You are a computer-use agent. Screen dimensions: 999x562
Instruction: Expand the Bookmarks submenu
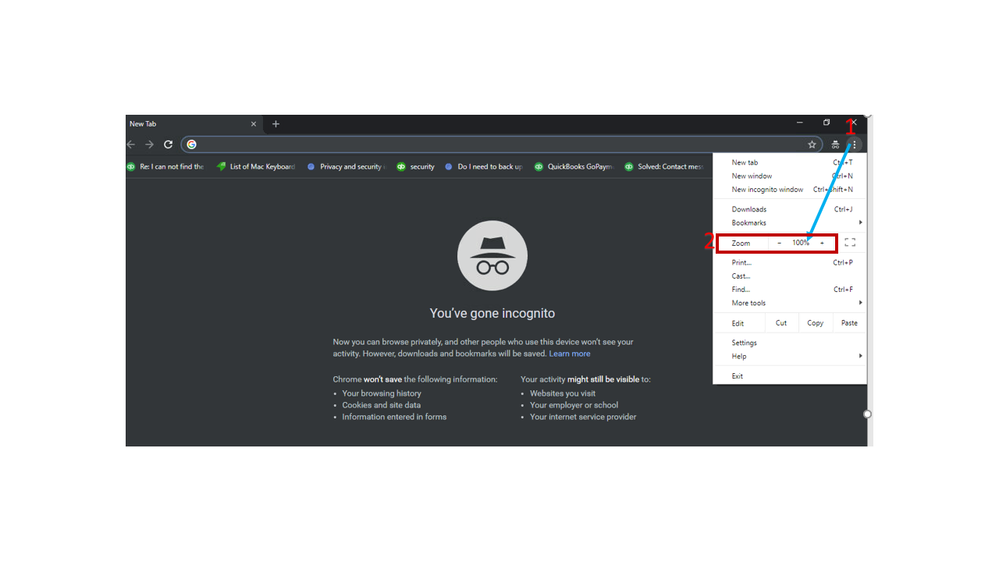pos(790,222)
